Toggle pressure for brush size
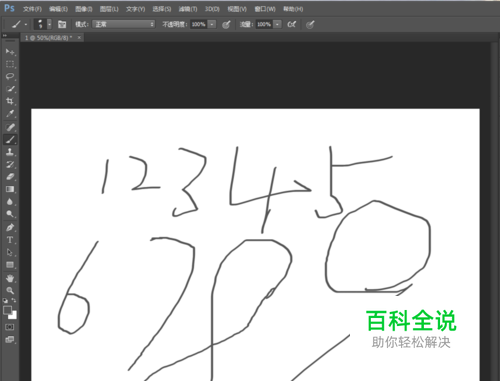Screen dimensions: 500x381 tap(310, 24)
